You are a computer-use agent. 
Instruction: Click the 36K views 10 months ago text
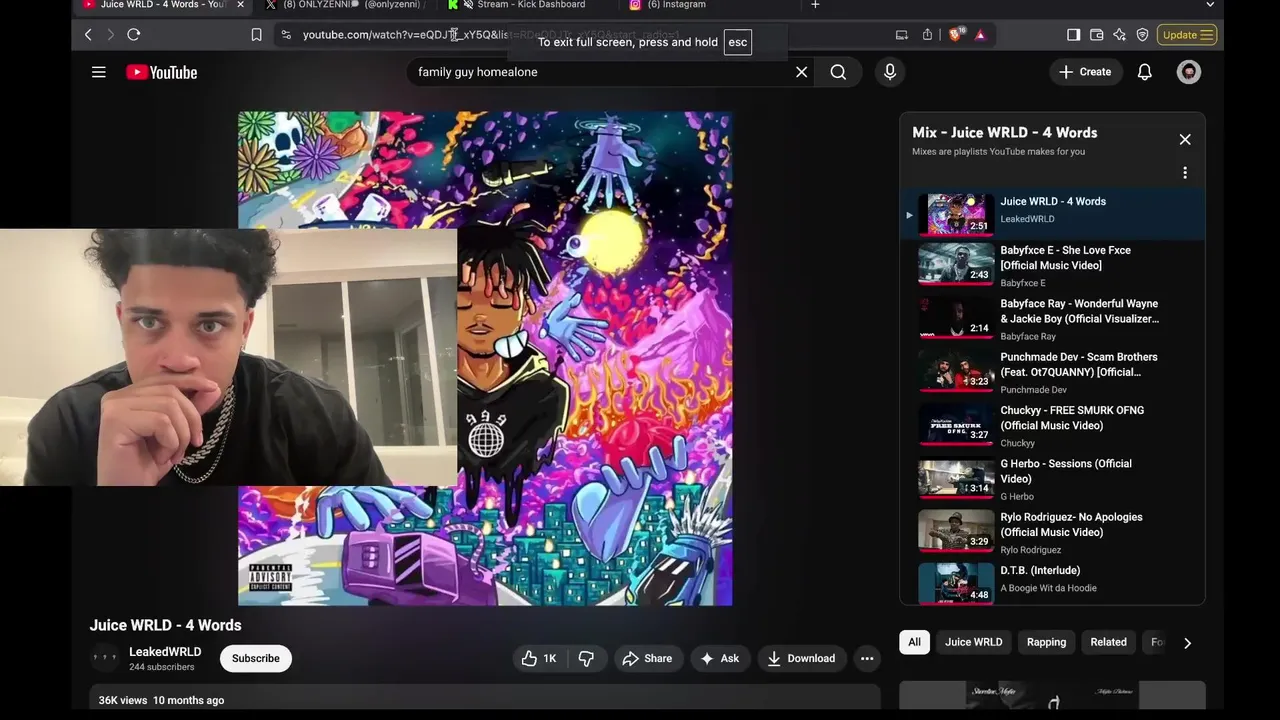[x=161, y=700]
